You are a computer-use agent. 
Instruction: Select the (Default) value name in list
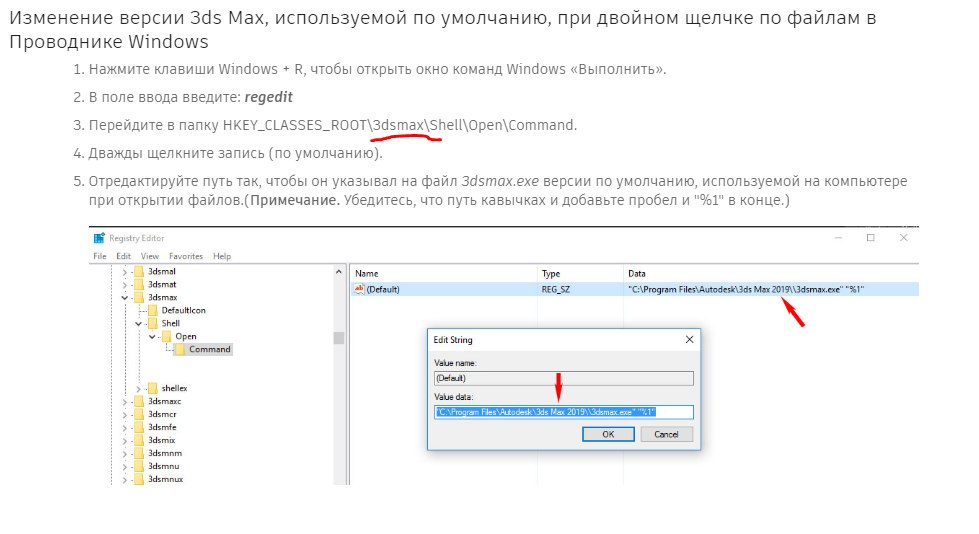(383, 289)
